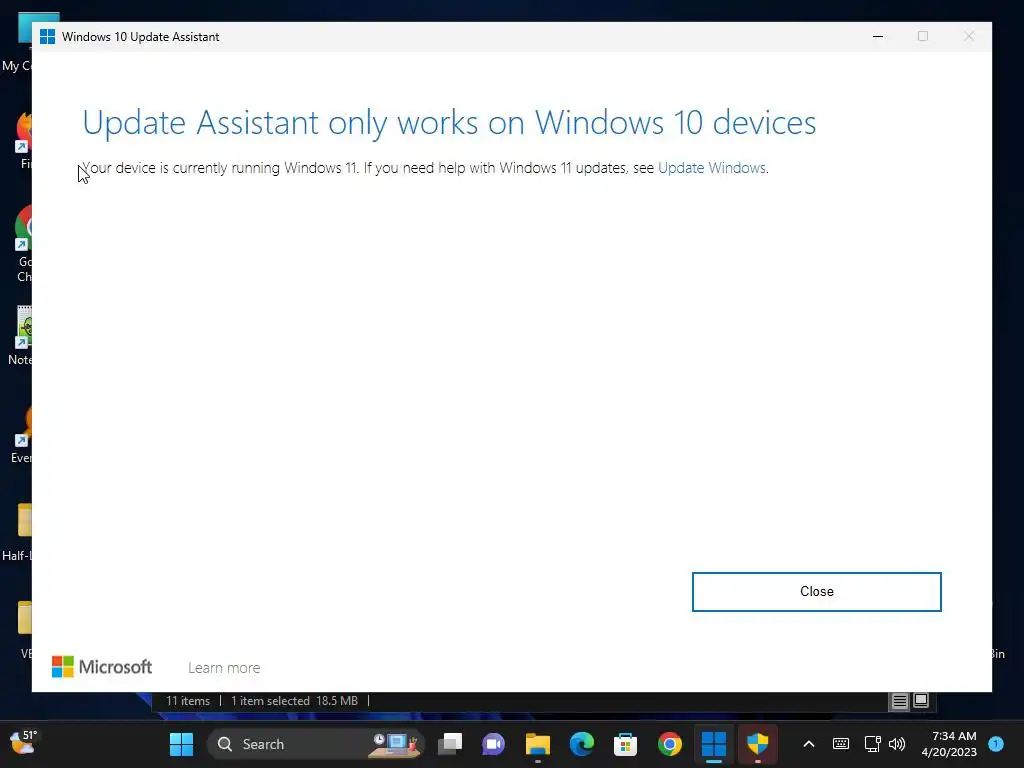
Task: Minimize the Windows 10 Update Assistant window
Action: (x=878, y=37)
